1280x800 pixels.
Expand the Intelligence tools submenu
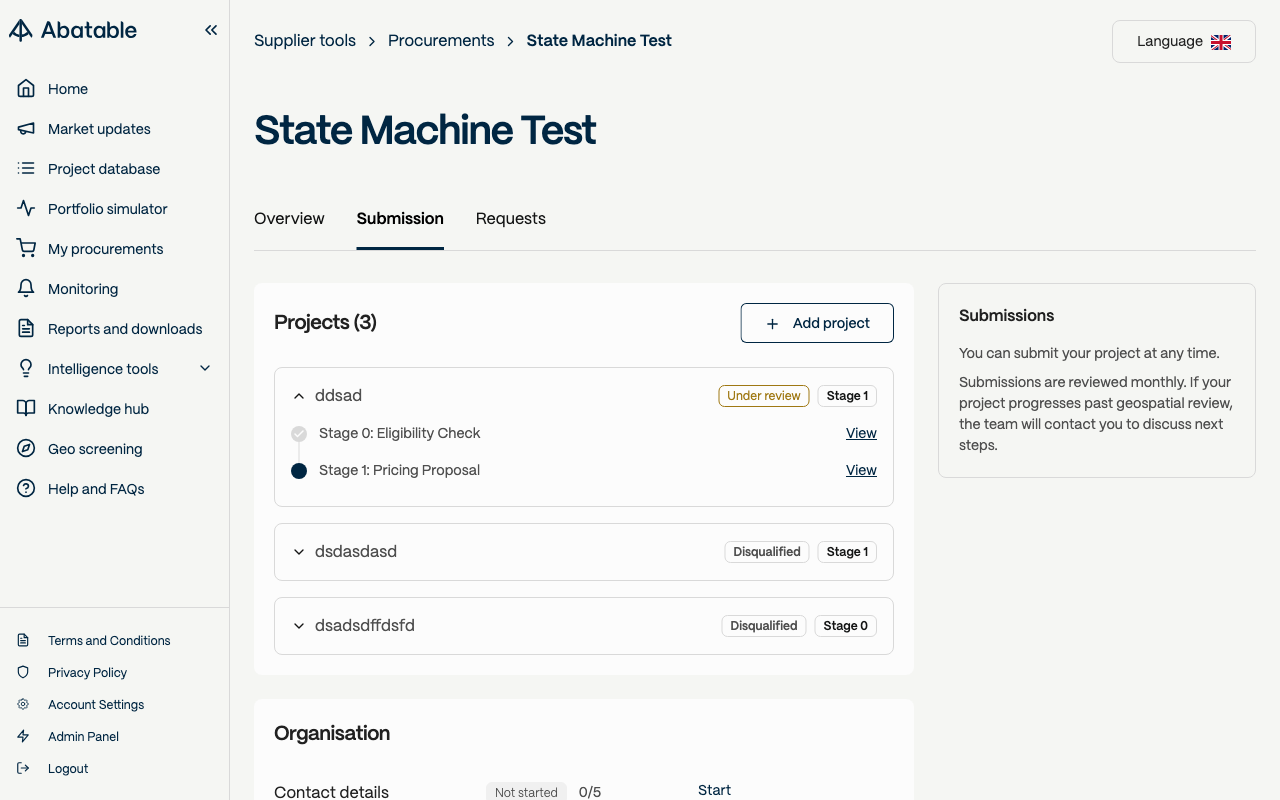click(205, 369)
